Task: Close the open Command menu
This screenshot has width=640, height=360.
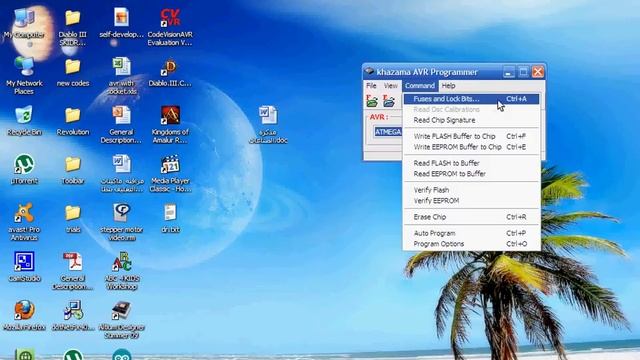Action: pos(420,86)
